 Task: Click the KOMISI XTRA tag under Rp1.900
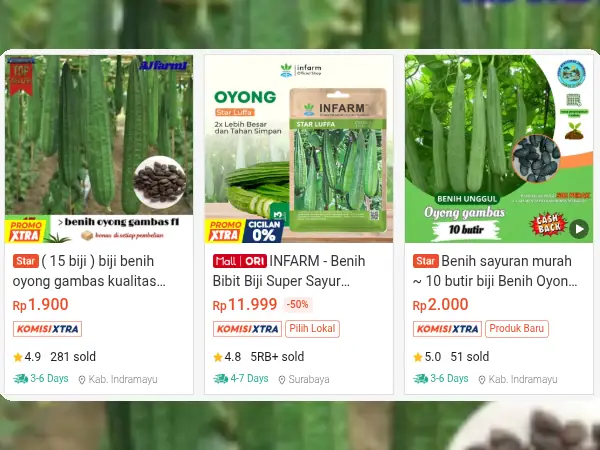point(47,329)
